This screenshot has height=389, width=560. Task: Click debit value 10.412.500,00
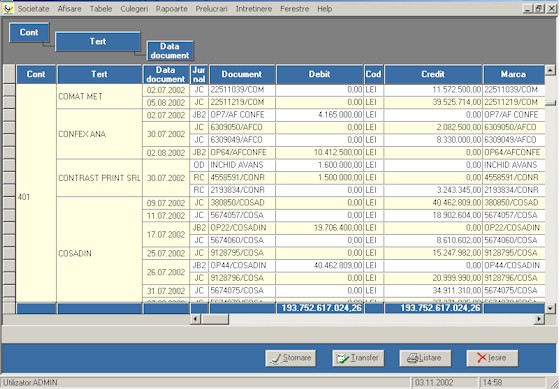(x=320, y=153)
